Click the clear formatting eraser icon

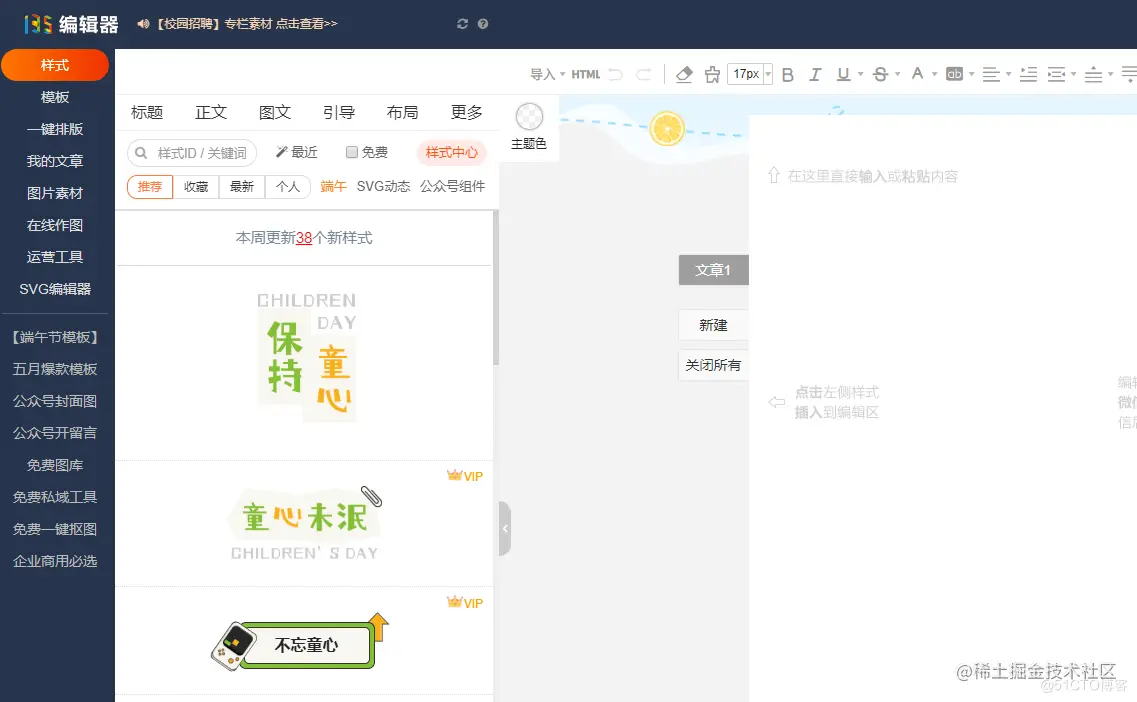click(x=686, y=74)
